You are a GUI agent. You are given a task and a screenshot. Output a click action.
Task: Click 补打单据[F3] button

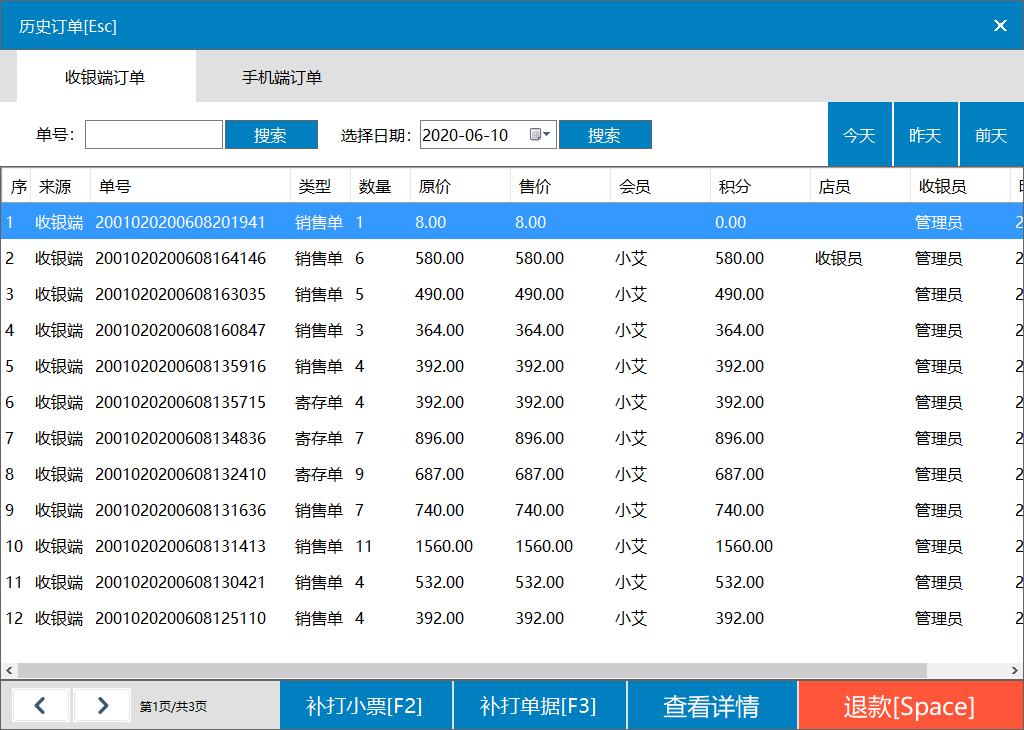click(539, 706)
